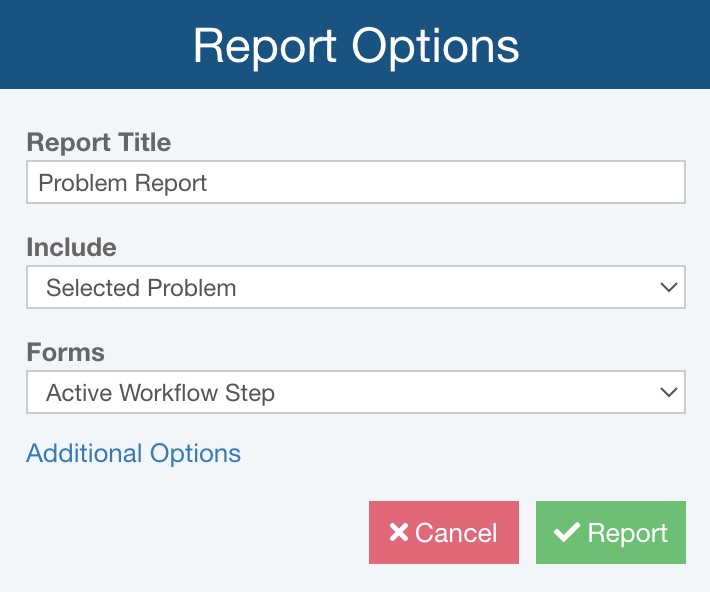This screenshot has width=710, height=592.
Task: Cancel the report dialog
Action: [x=444, y=533]
